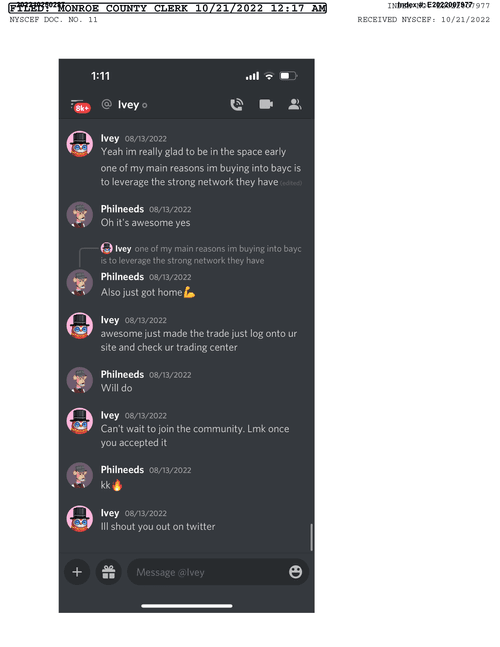This screenshot has height=647, width=500.
Task: Tap message 'awesome just made the trade'
Action: coord(198,340)
